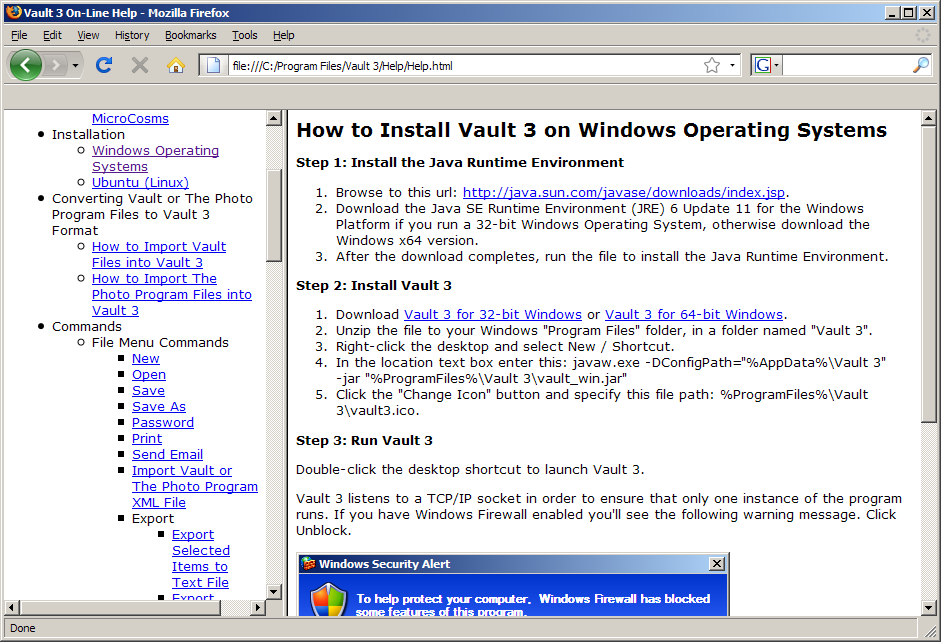This screenshot has width=941, height=642.
Task: Open the Edit menu
Action: (52, 35)
